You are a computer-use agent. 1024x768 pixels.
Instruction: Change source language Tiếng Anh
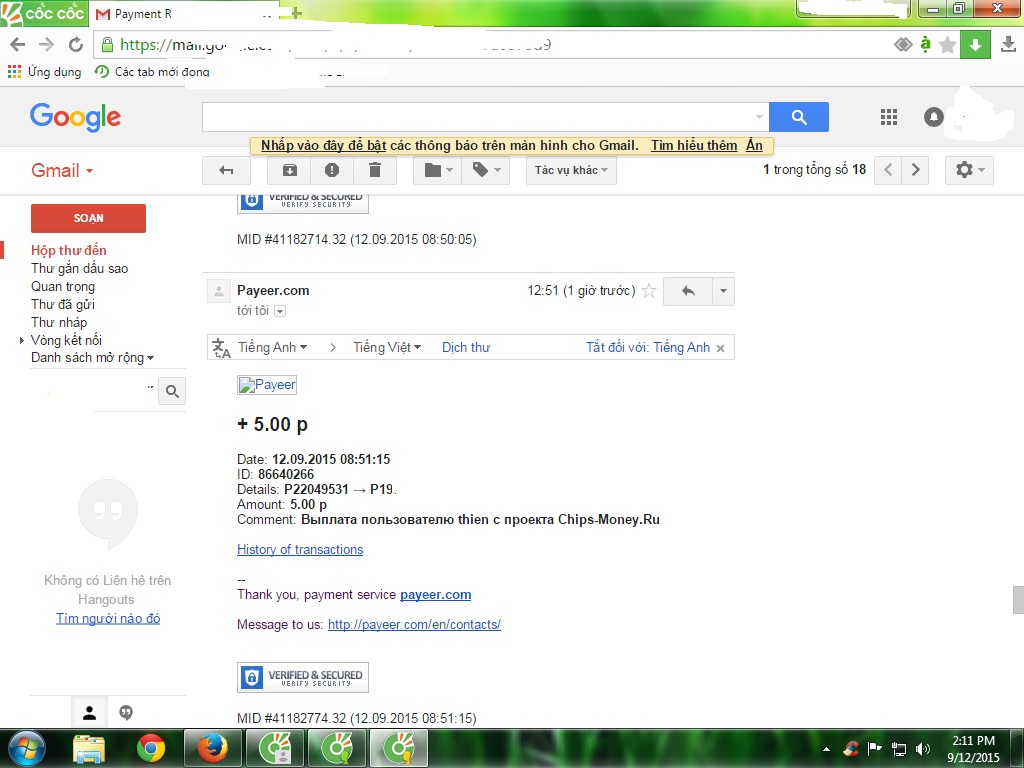coord(272,347)
